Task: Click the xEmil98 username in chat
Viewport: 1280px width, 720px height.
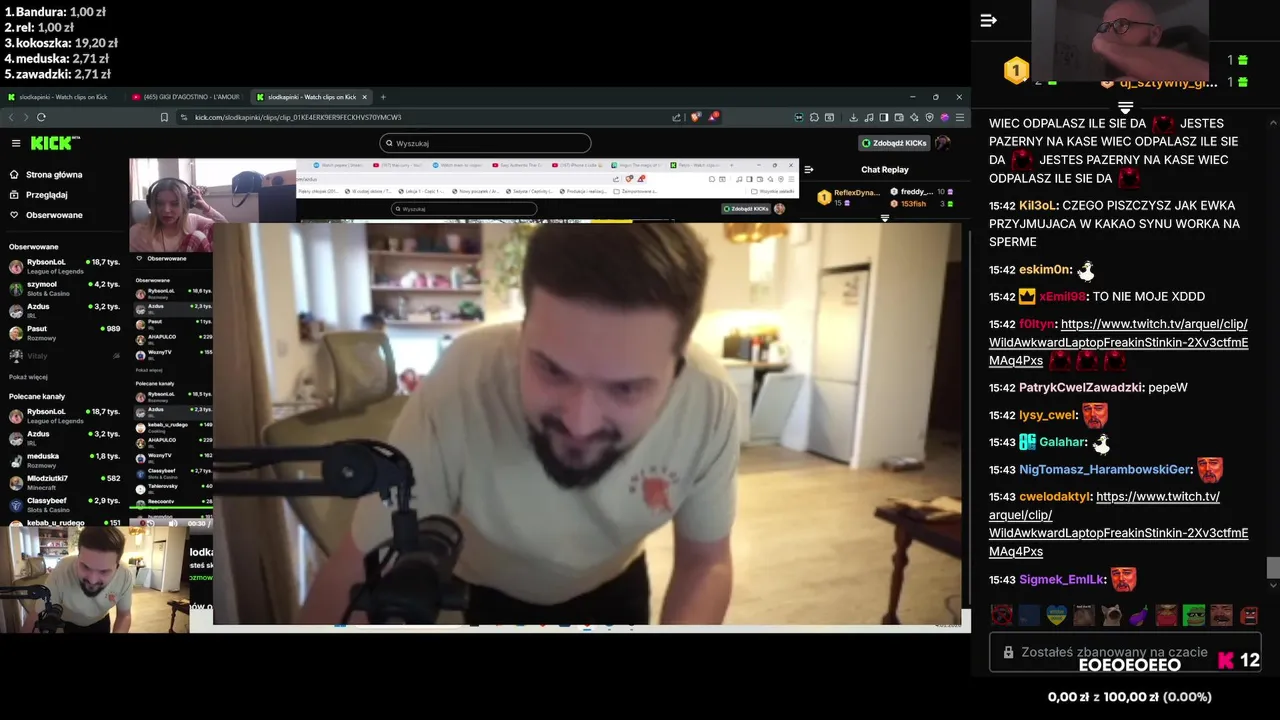Action: pyautogui.click(x=1062, y=296)
